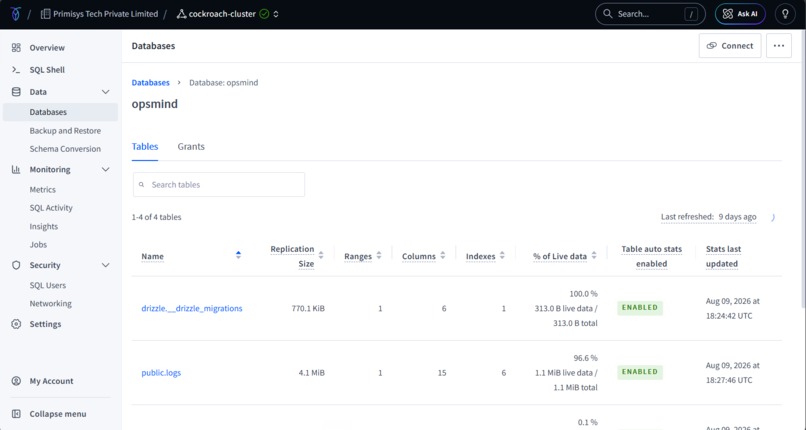The height and width of the screenshot is (430, 806).
Task: Click the Connect button
Action: pyautogui.click(x=730, y=46)
